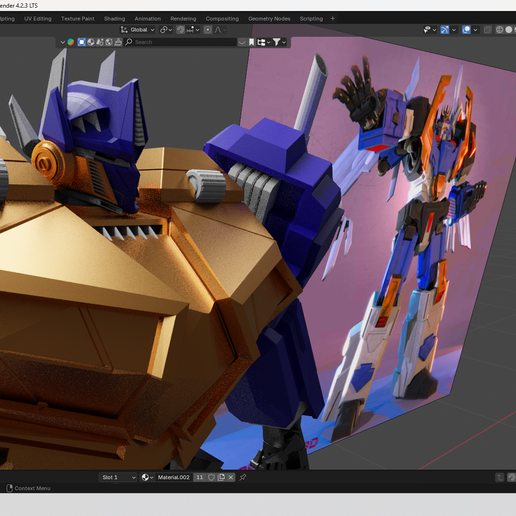Switch to the Animation workspace
This screenshot has width=516, height=516.
148,19
